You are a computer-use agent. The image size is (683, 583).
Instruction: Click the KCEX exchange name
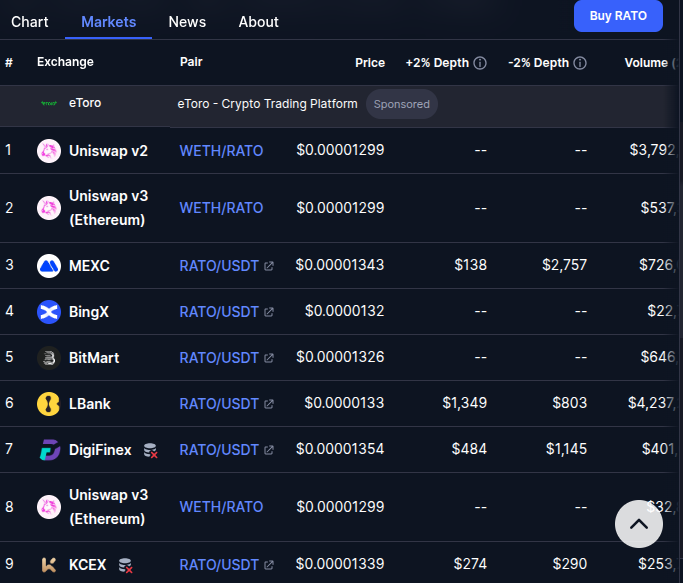tap(88, 565)
